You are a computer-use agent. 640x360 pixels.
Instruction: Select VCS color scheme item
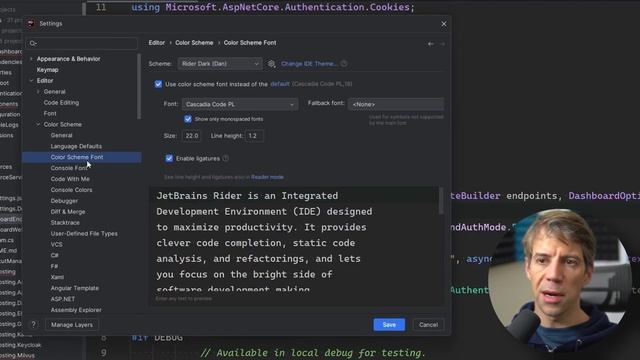click(56, 244)
